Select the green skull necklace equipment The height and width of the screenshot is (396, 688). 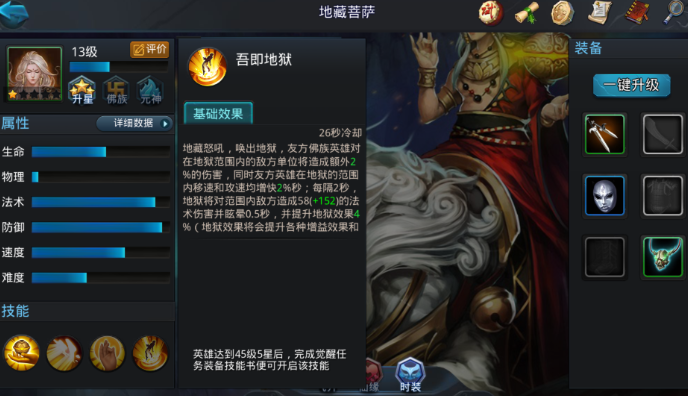(x=663, y=257)
